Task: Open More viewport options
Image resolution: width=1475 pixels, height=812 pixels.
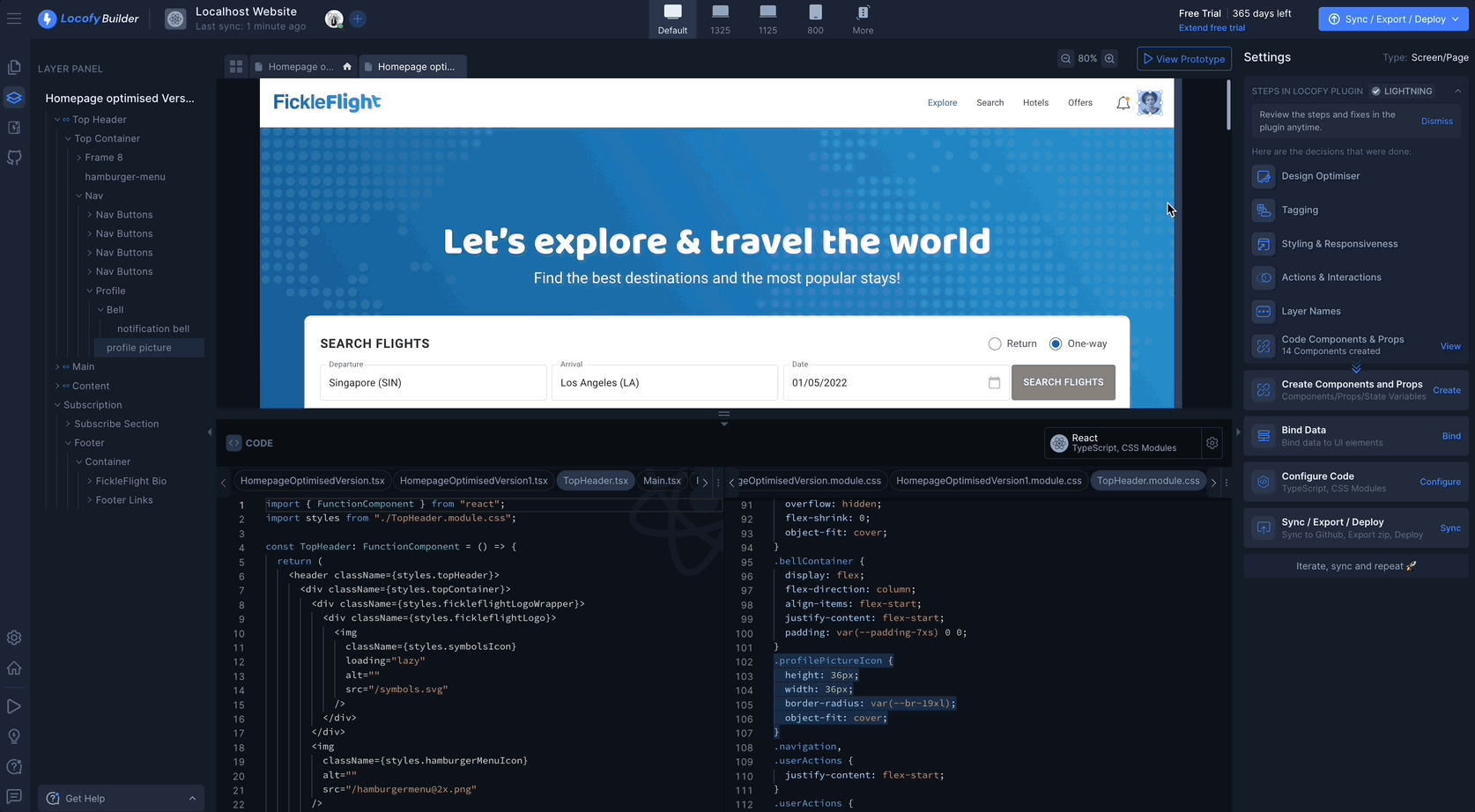Action: [864, 18]
